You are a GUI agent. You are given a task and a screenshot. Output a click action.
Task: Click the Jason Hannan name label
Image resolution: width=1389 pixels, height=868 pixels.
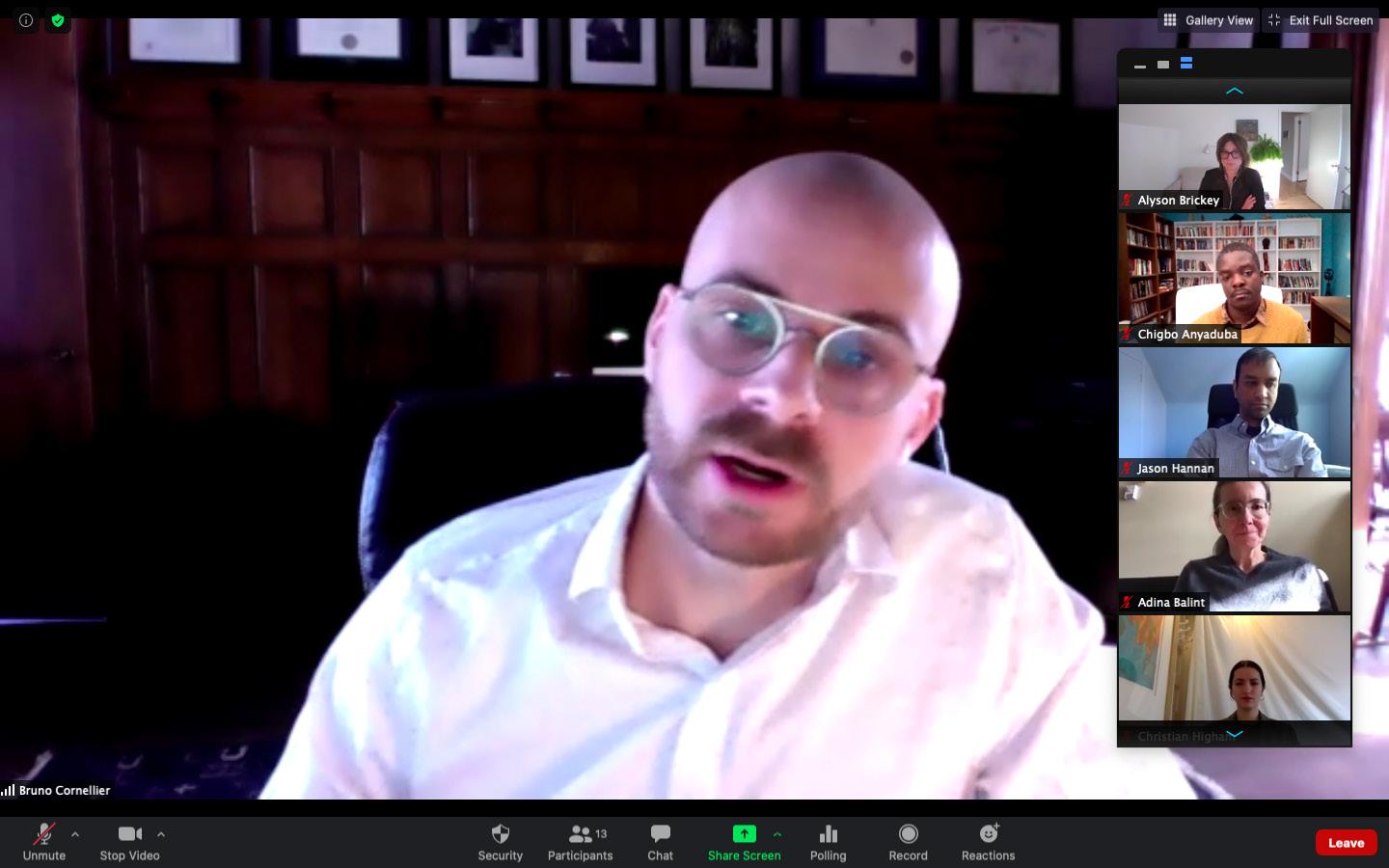1176,468
